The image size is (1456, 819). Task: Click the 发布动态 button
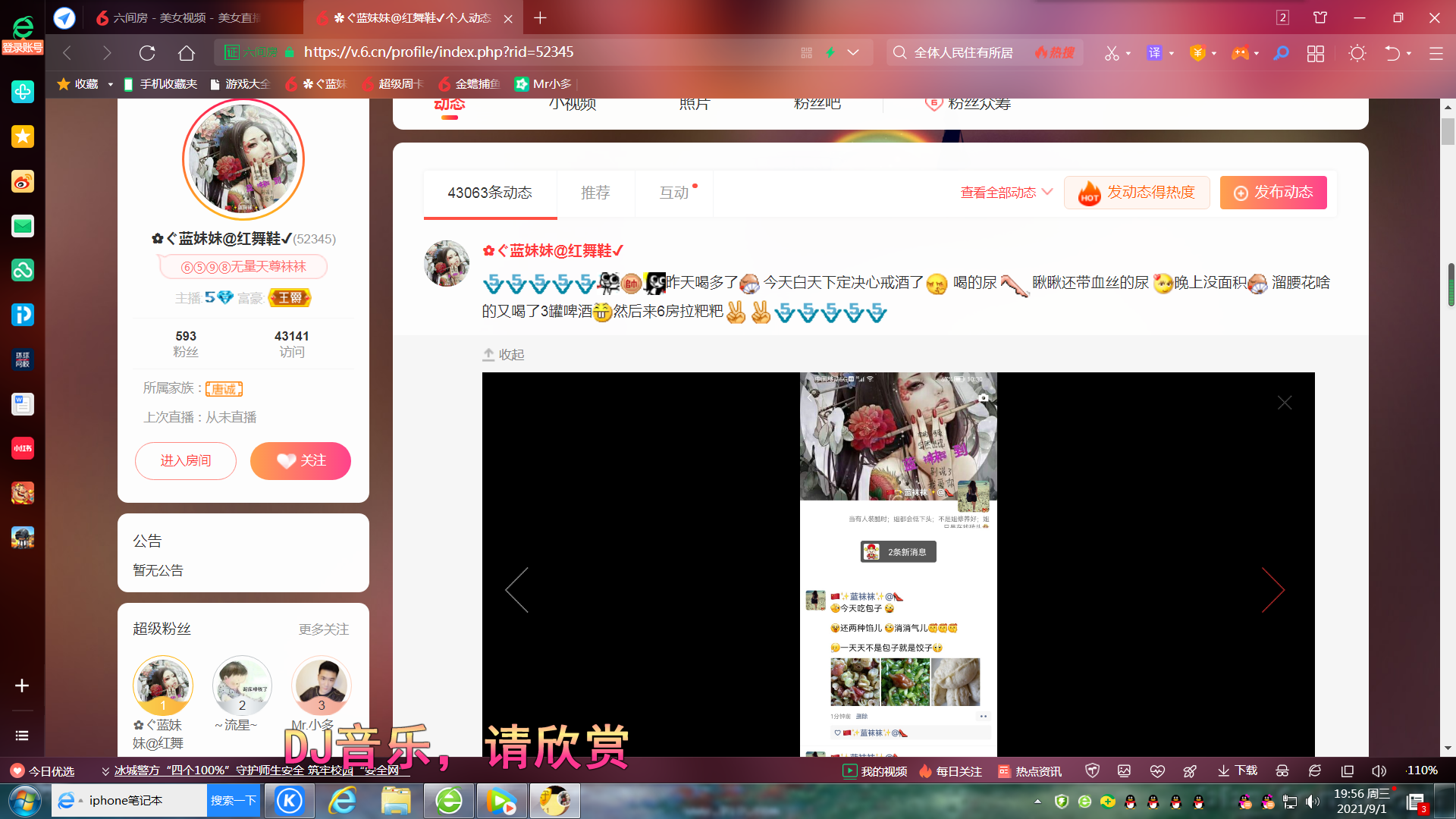pos(1273,193)
